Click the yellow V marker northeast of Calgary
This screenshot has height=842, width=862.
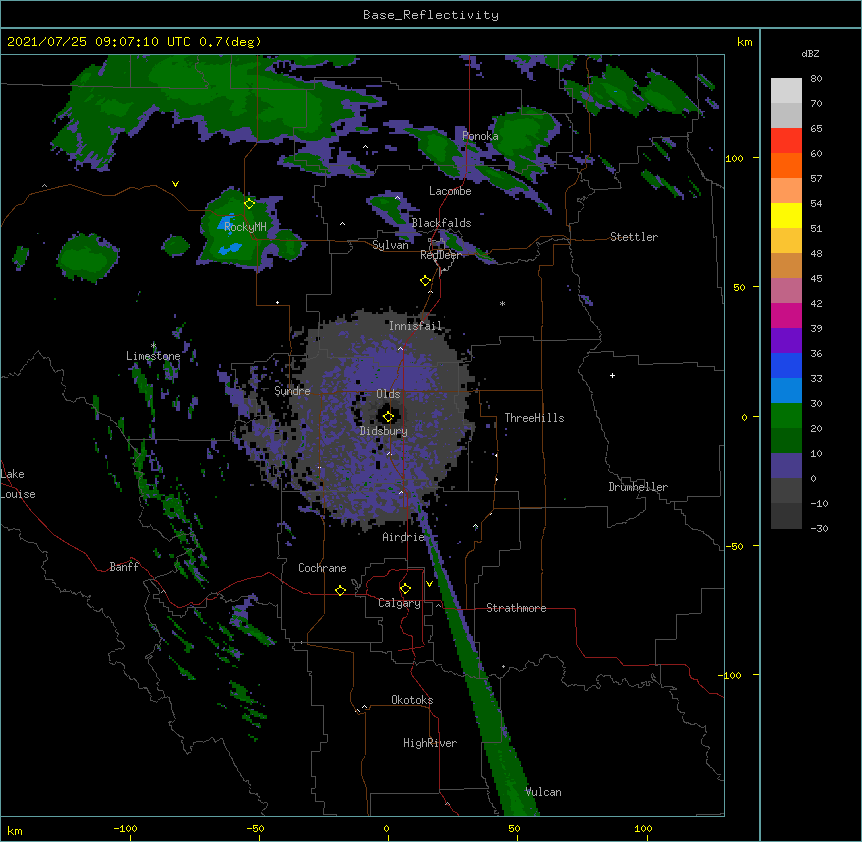[x=429, y=584]
